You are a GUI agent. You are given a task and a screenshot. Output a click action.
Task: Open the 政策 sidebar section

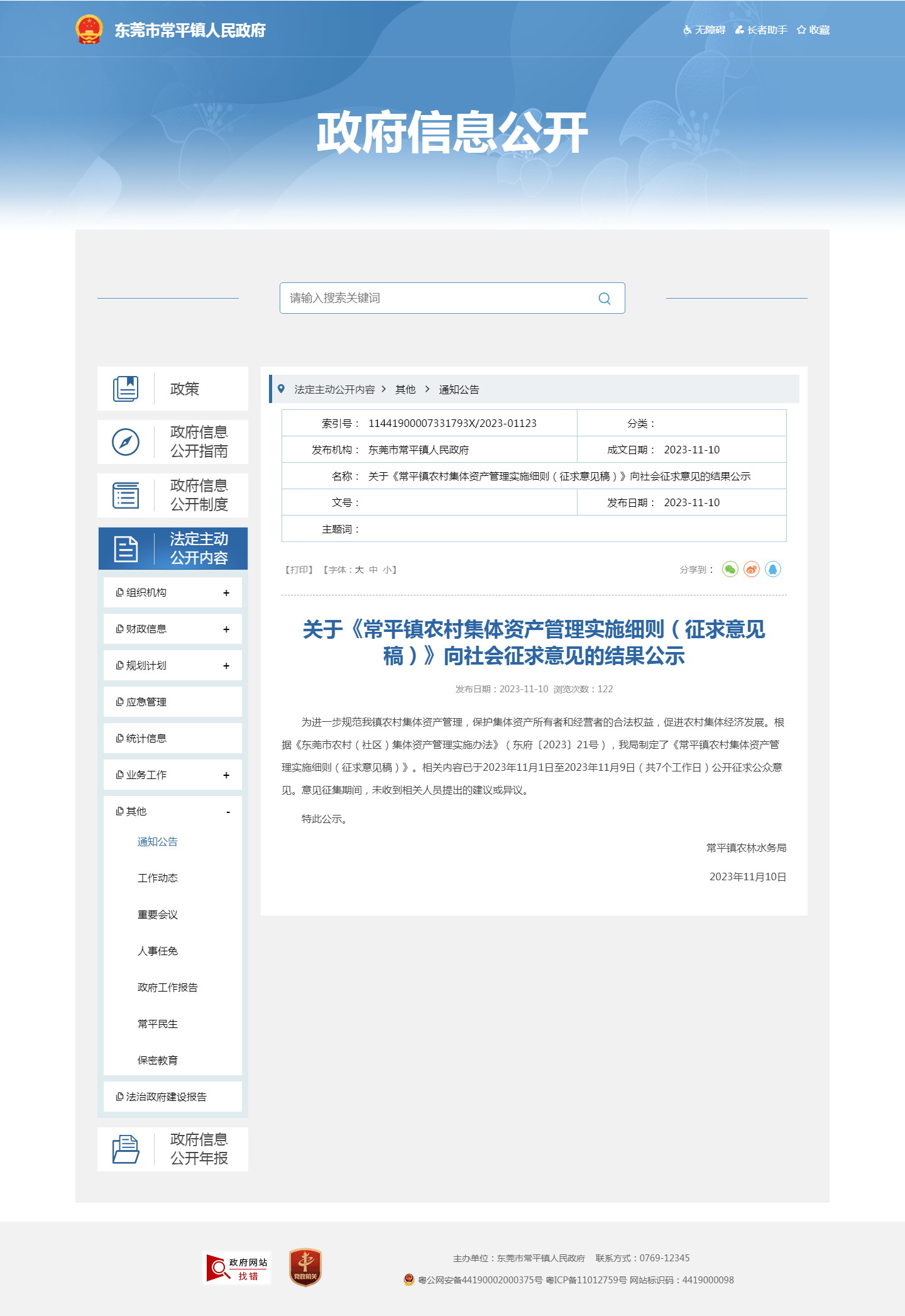(x=173, y=389)
